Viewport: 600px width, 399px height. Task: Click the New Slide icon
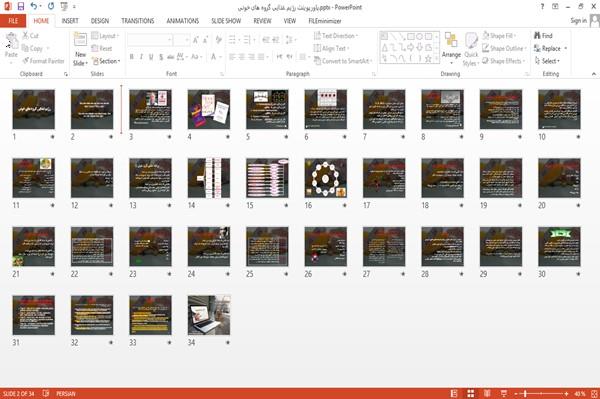[x=80, y=40]
